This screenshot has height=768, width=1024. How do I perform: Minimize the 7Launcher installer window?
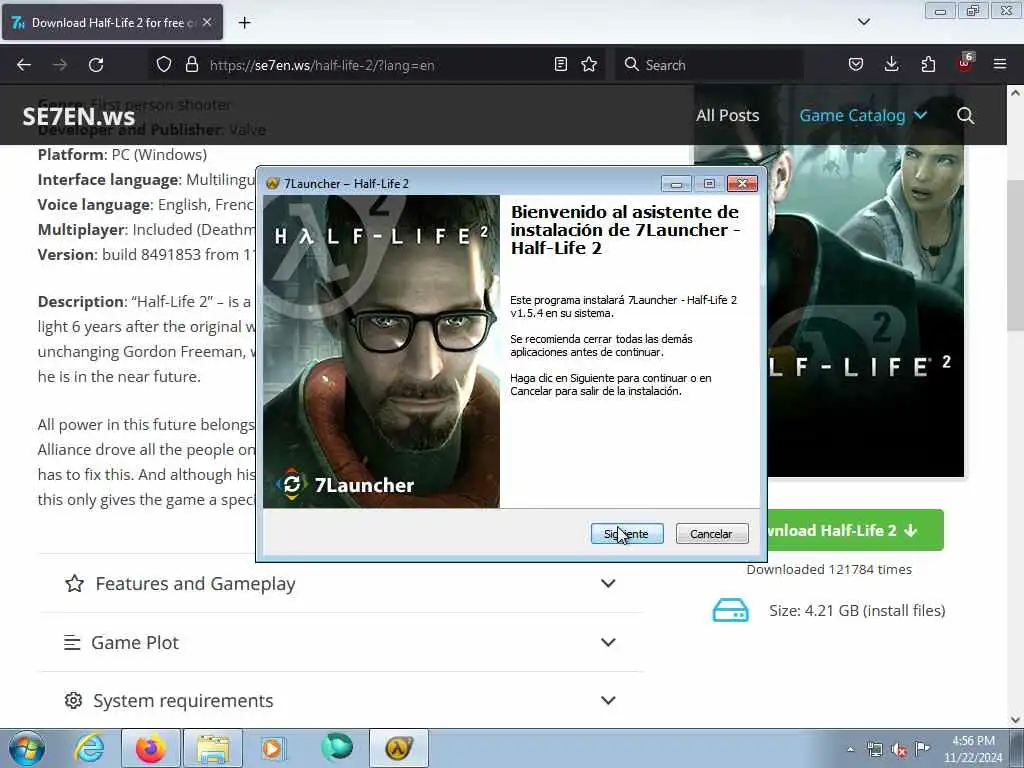coord(676,184)
